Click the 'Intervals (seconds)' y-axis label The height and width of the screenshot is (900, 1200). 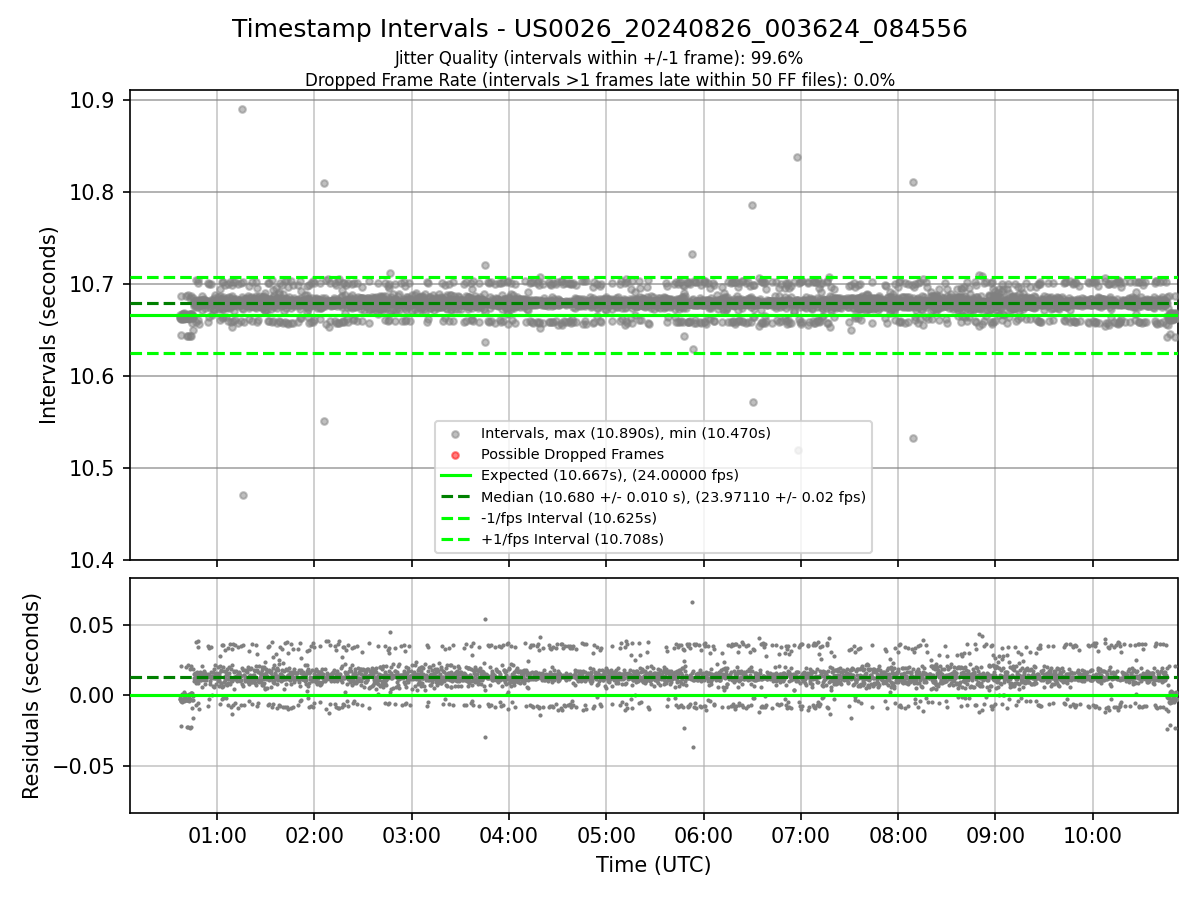pyautogui.click(x=49, y=325)
